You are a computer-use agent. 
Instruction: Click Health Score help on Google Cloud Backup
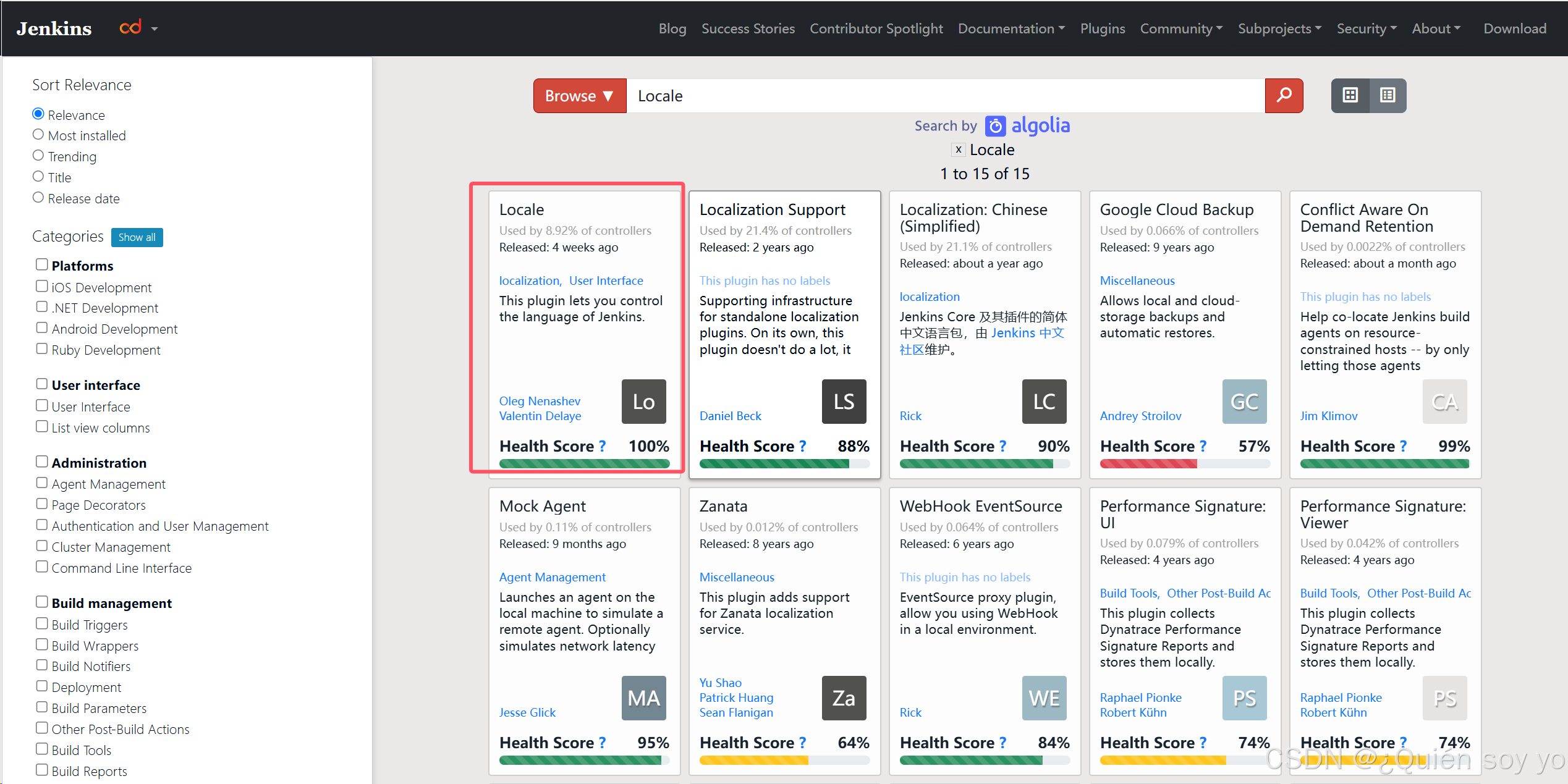1203,446
